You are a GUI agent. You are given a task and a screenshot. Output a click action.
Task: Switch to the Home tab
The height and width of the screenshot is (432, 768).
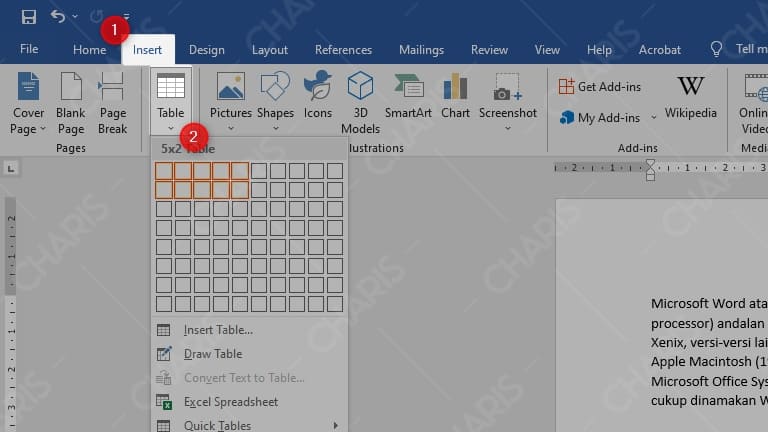click(90, 49)
